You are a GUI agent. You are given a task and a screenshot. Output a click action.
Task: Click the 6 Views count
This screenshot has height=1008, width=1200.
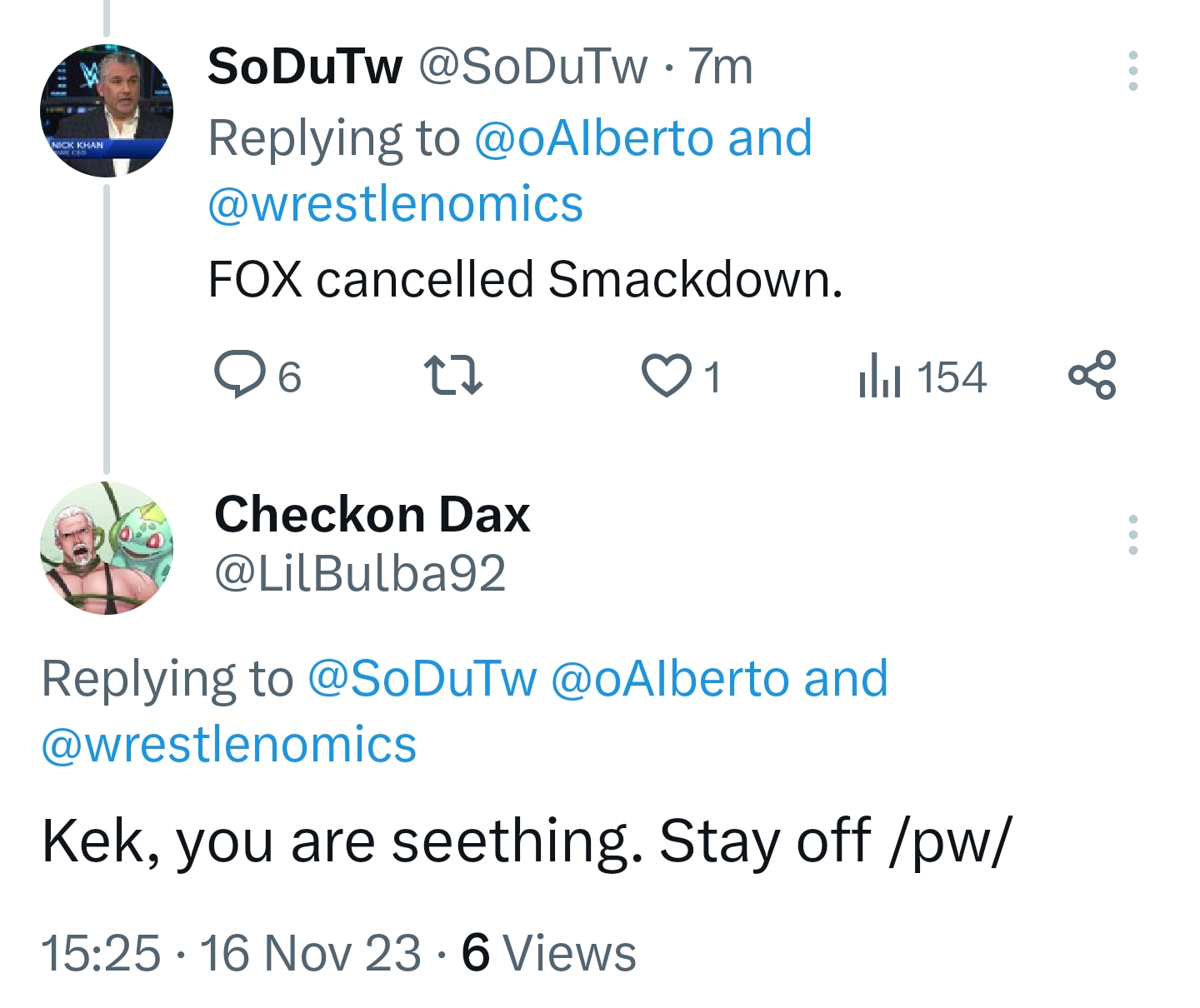click(548, 952)
